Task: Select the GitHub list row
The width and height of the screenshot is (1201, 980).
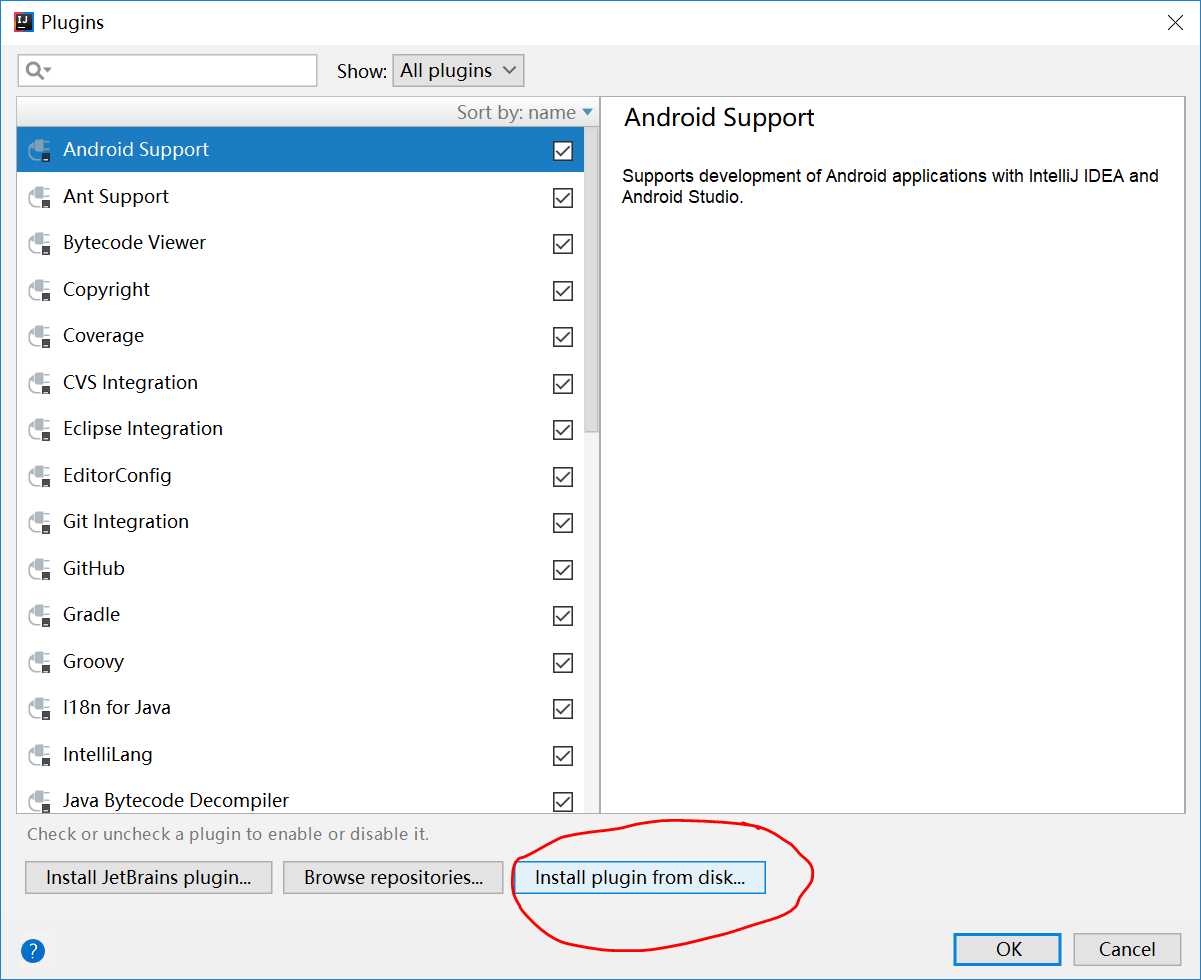Action: [300, 569]
